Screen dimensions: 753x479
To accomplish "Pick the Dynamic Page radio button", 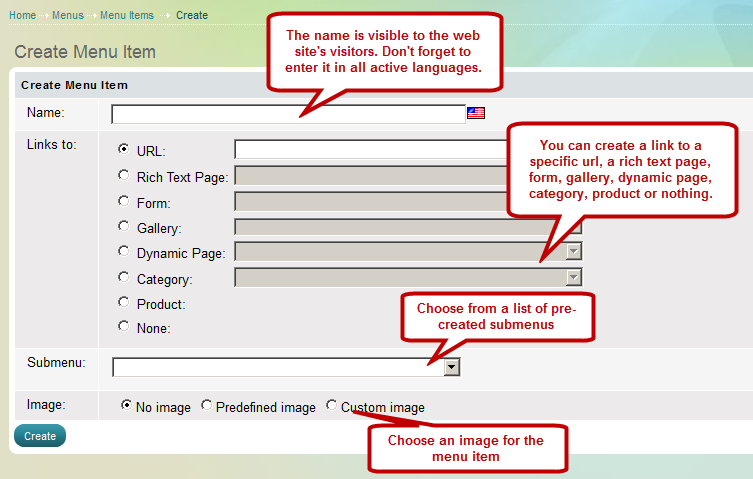I will point(124,251).
